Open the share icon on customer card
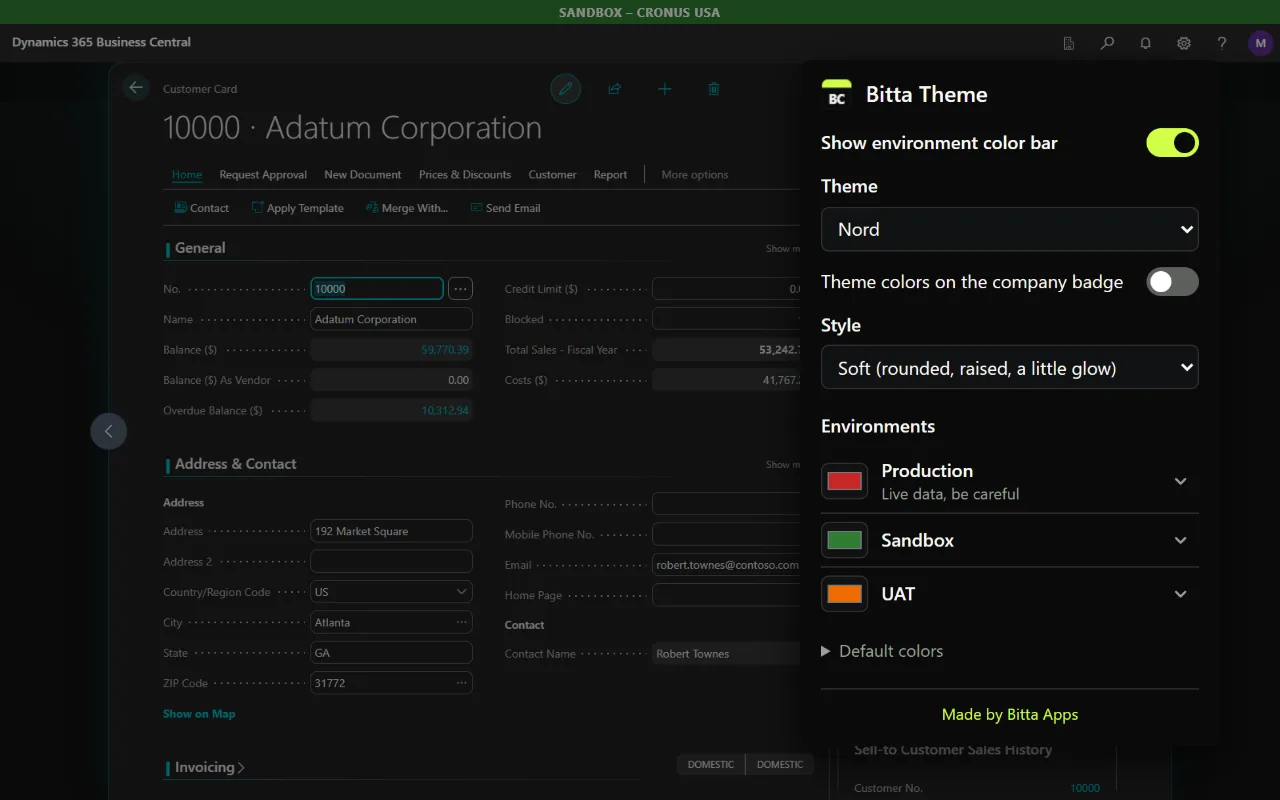 tap(615, 89)
